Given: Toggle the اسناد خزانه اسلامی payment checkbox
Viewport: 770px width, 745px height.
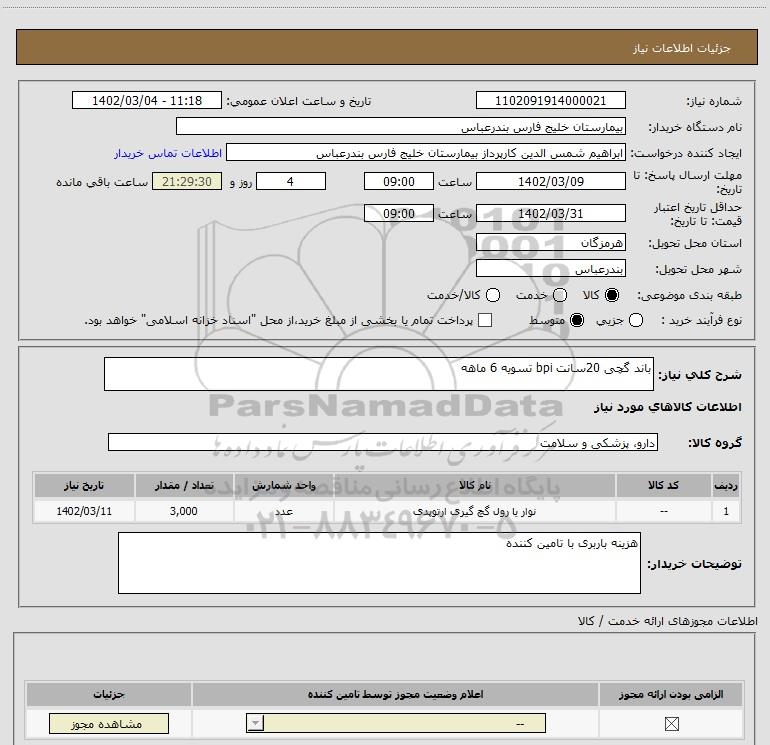Looking at the screenshot, I should pos(485,320).
